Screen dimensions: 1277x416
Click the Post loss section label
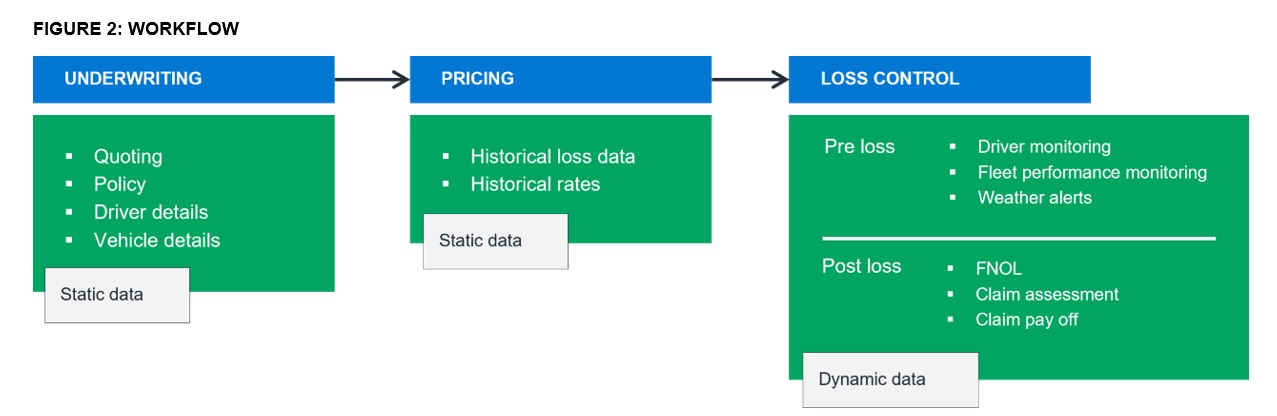[x=861, y=266]
